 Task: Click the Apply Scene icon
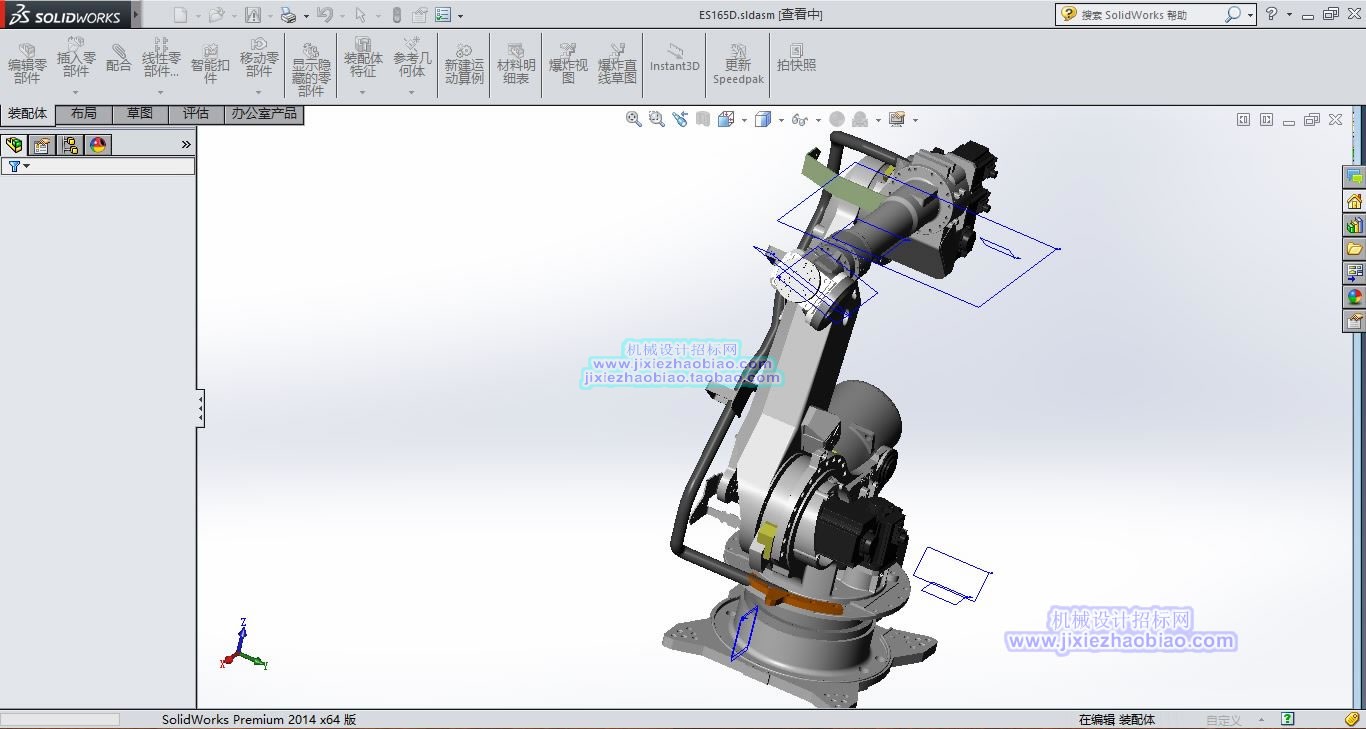(x=860, y=119)
